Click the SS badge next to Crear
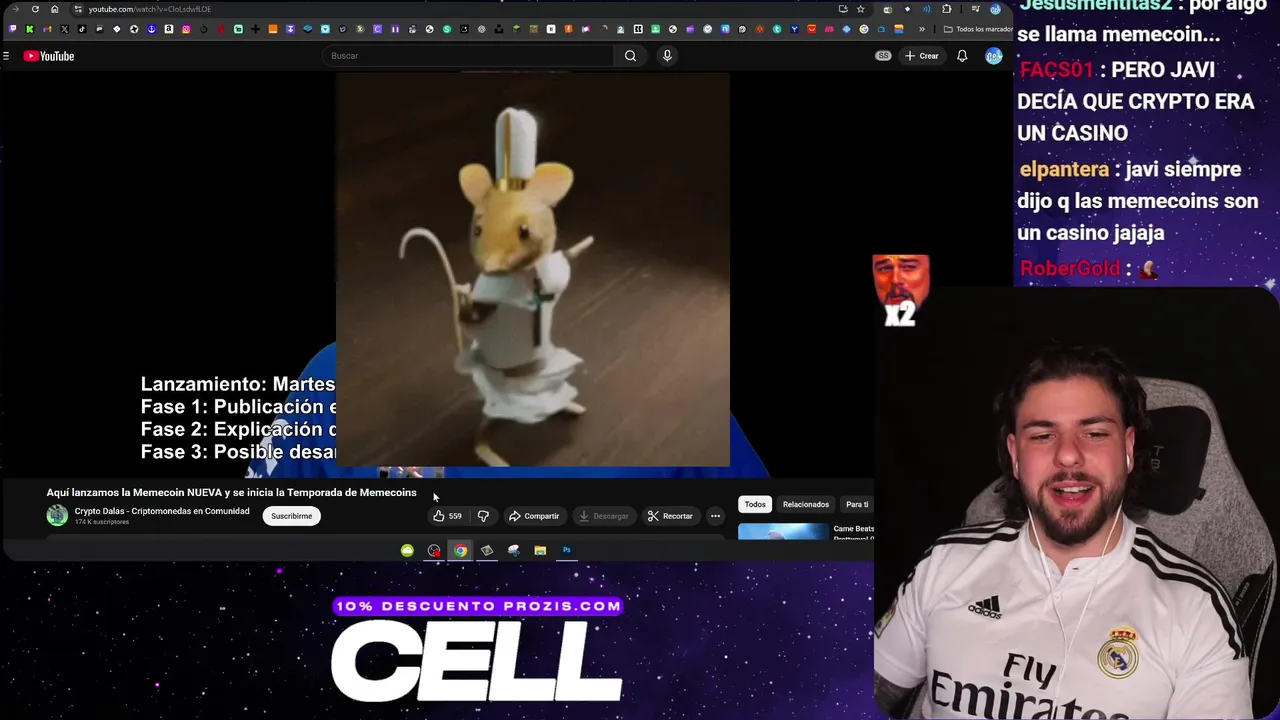 pyautogui.click(x=883, y=56)
